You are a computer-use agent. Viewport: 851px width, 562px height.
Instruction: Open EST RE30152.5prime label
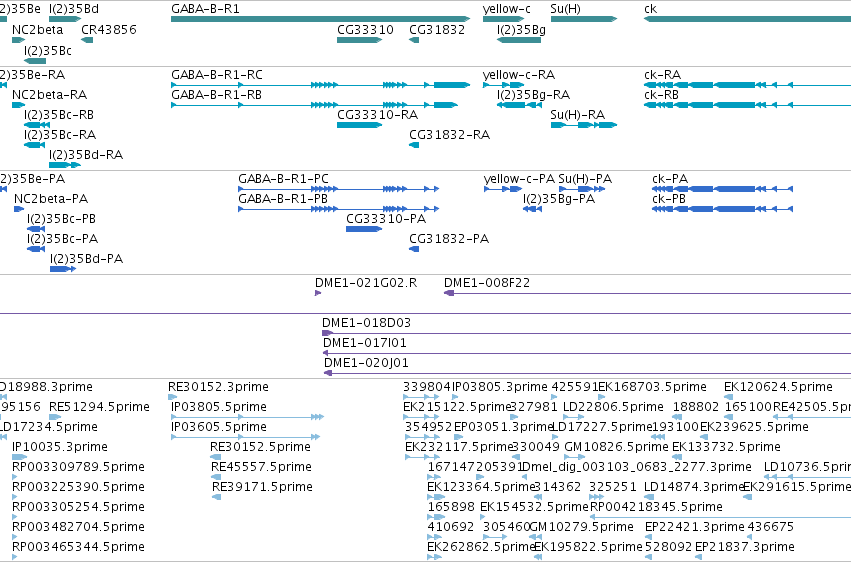(x=261, y=448)
